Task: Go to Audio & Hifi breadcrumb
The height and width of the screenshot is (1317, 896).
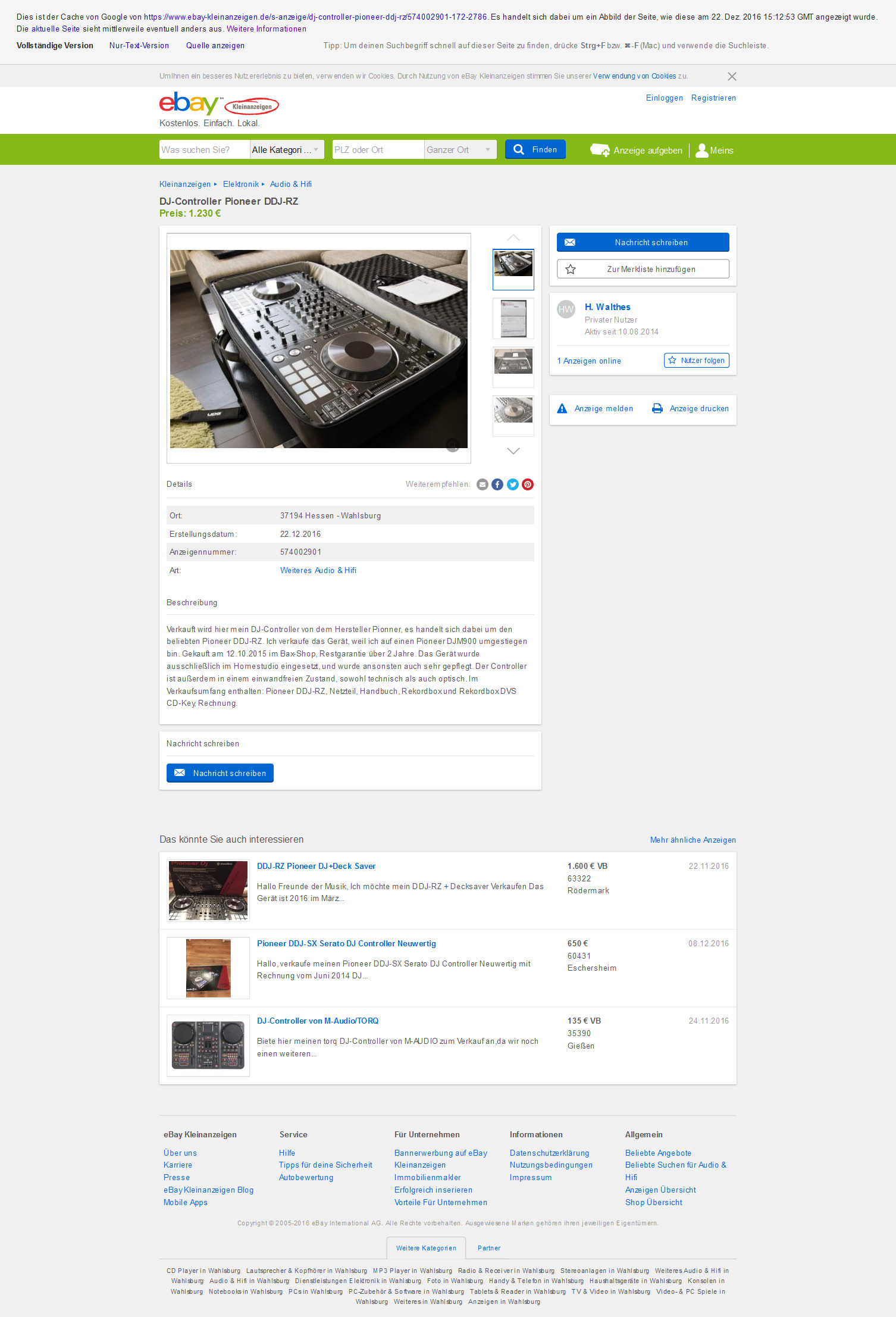Action: (291, 184)
